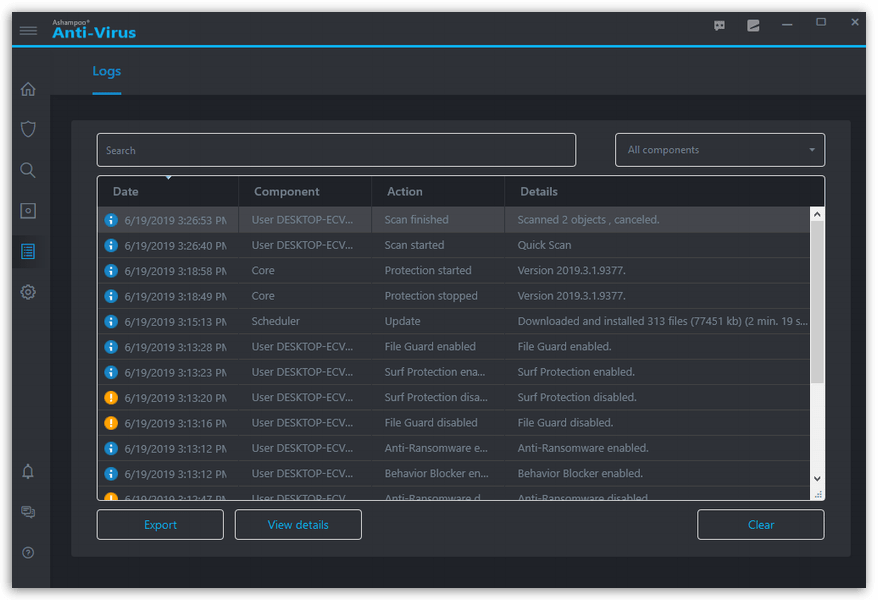Click the info icon beside Scan finished entry
The width and height of the screenshot is (878, 600).
point(110,219)
